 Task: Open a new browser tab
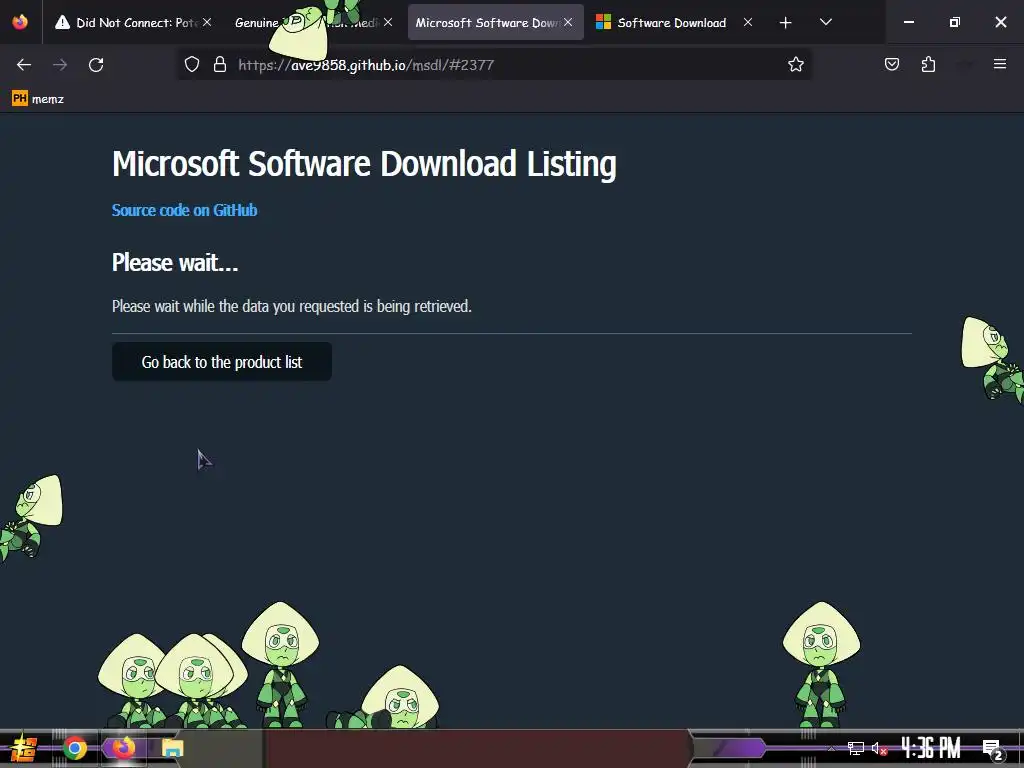coord(785,23)
